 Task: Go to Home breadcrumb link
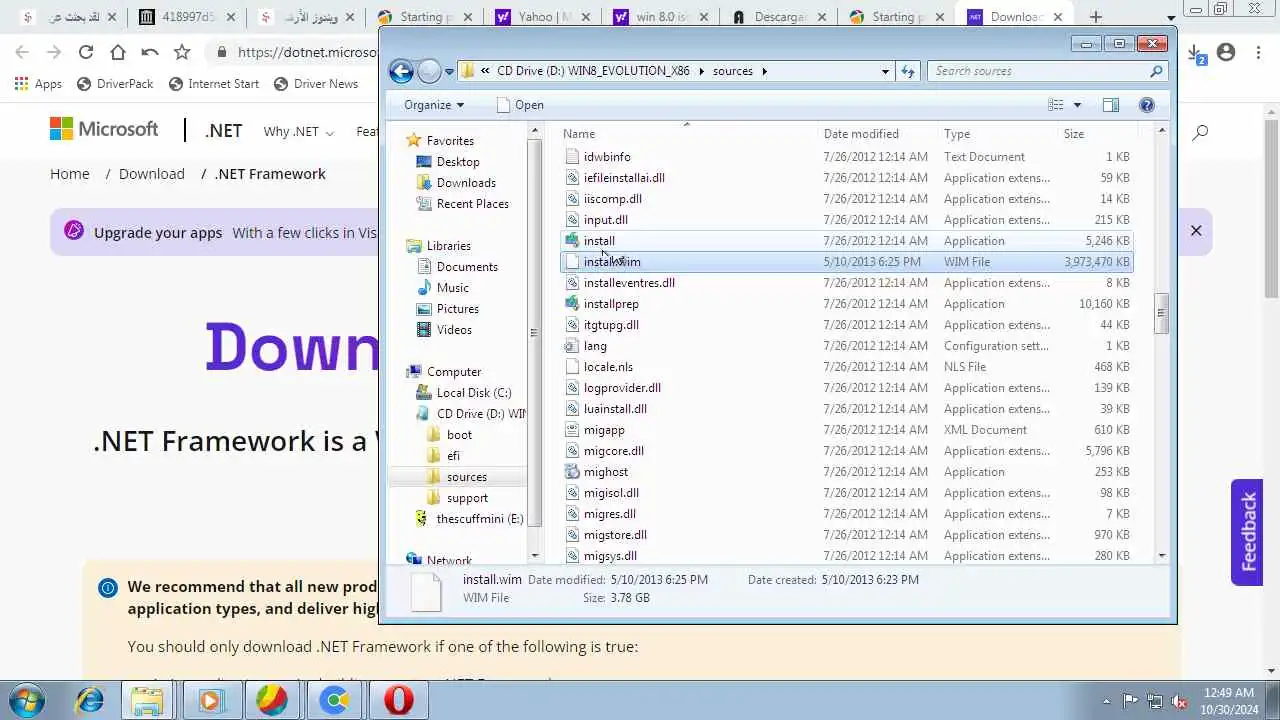pyautogui.click(x=70, y=174)
